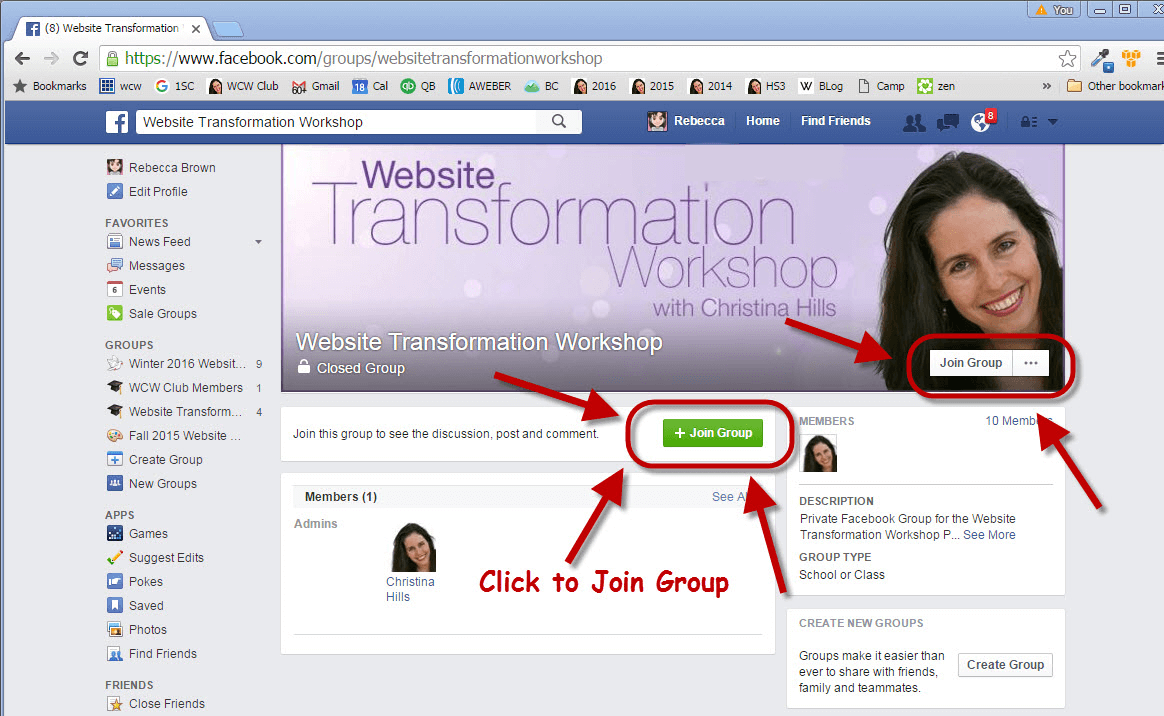This screenshot has height=716, width=1164.
Task: Show more bookmarks with the chevron
Action: (1047, 86)
